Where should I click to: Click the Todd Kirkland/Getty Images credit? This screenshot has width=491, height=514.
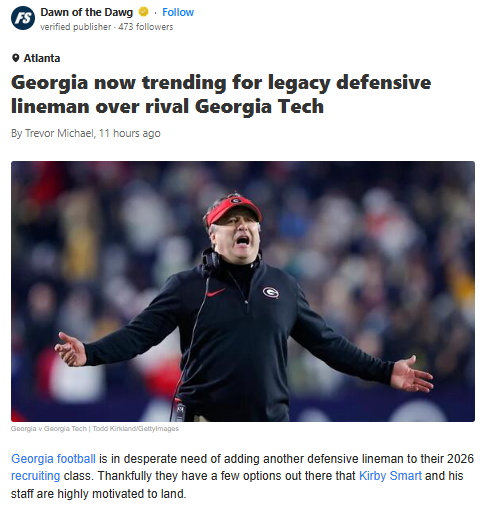(136, 429)
